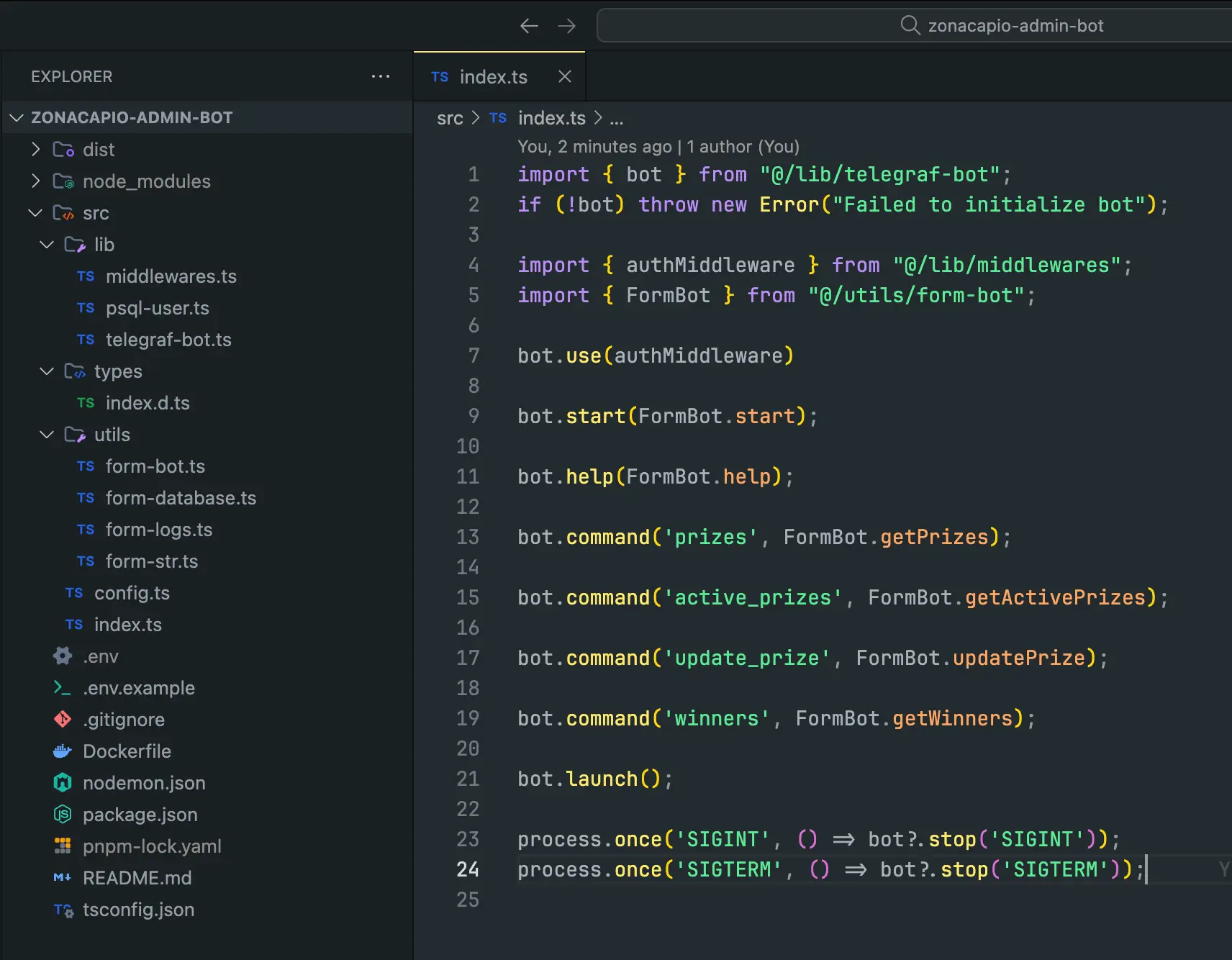Viewport: 1232px width, 960px height.
Task: Click the 'active_prizes' string on line 15
Action: tap(753, 597)
